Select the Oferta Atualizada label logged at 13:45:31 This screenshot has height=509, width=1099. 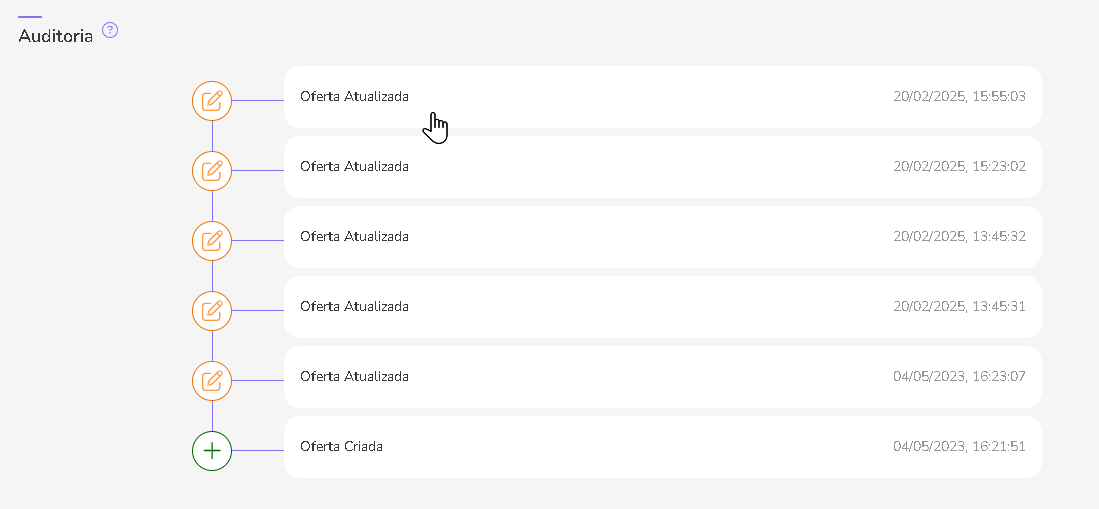(x=354, y=307)
